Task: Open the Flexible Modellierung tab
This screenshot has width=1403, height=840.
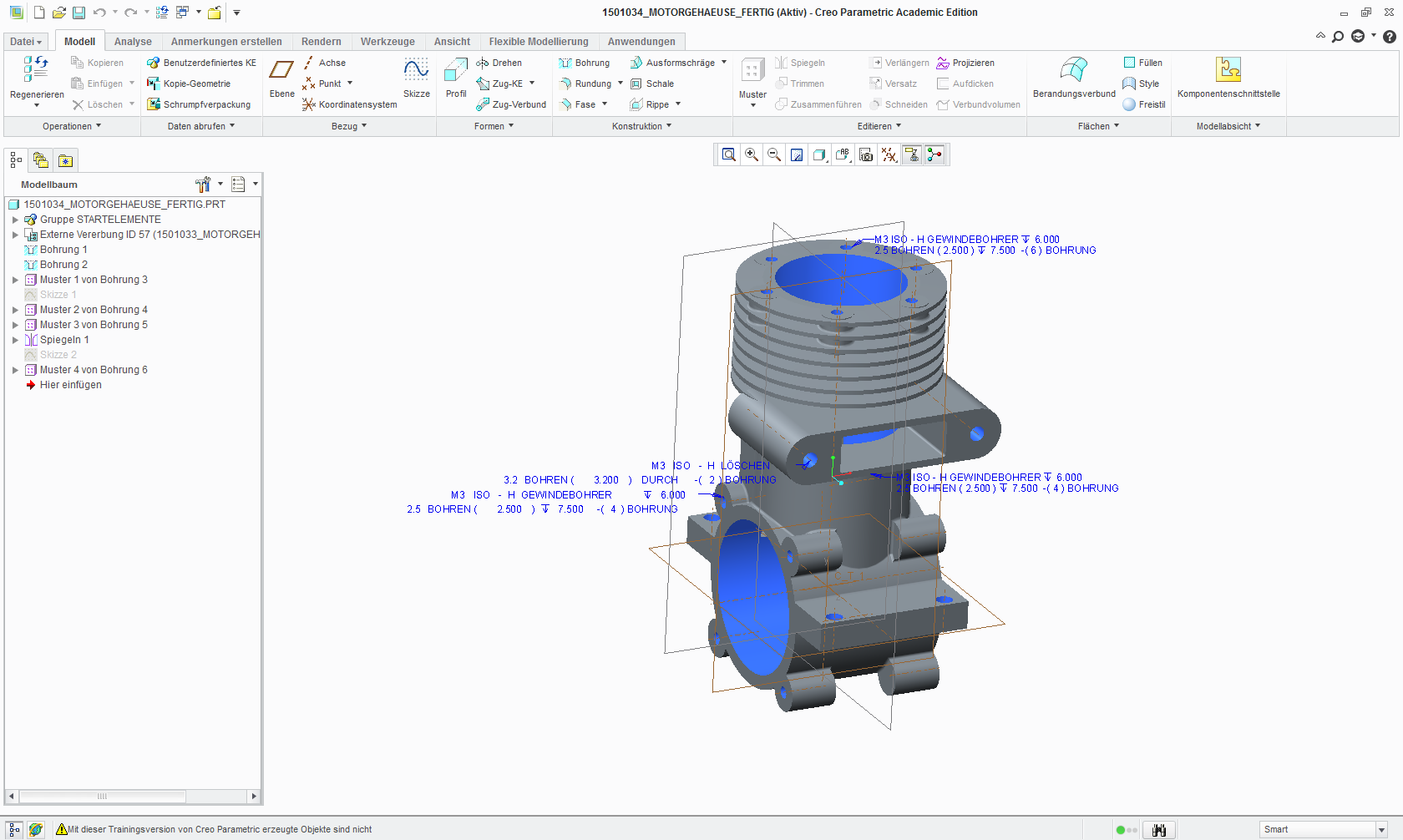Action: click(x=539, y=42)
